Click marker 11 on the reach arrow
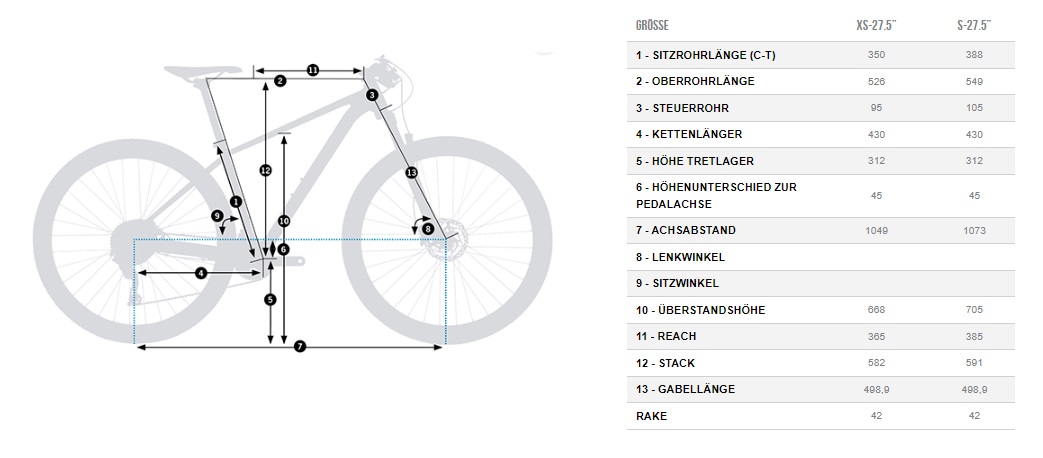 [312, 70]
